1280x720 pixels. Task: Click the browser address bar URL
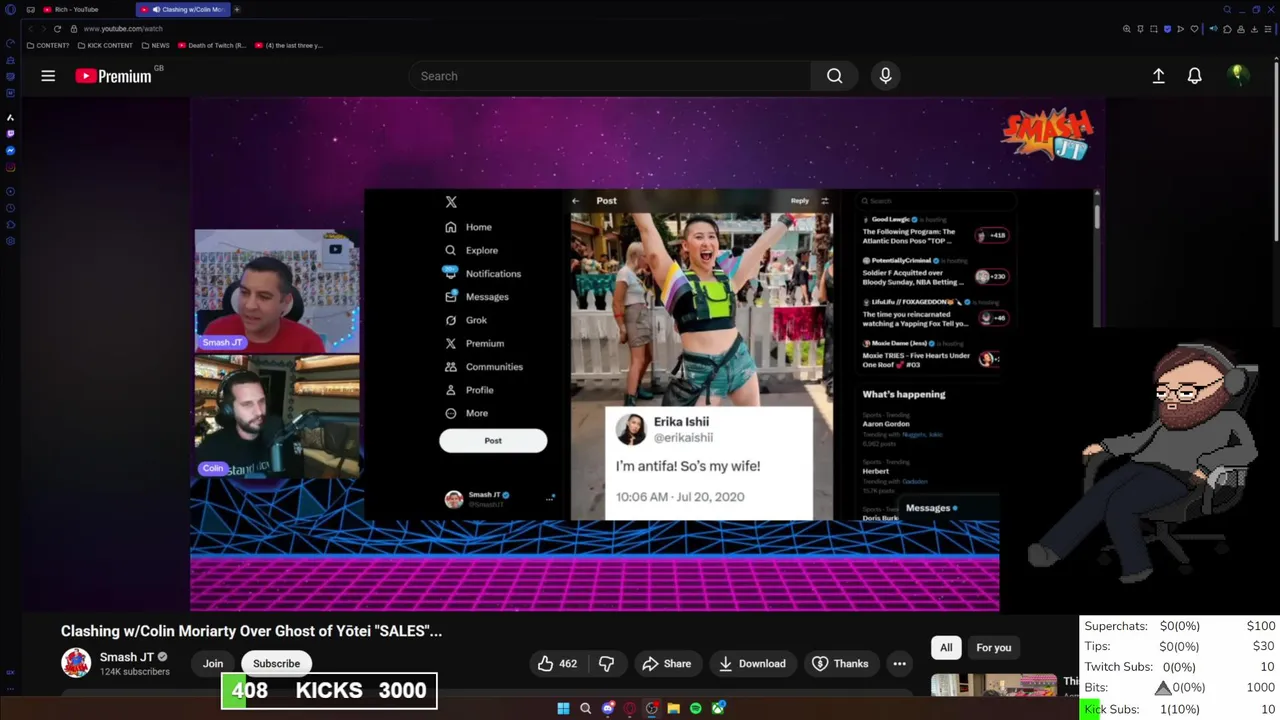point(123,29)
